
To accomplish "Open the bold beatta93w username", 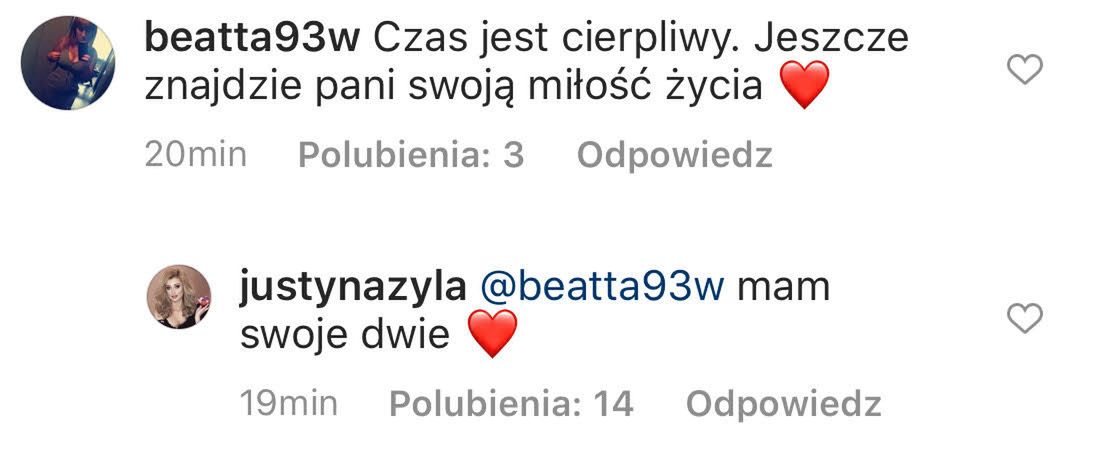I will coord(252,39).
